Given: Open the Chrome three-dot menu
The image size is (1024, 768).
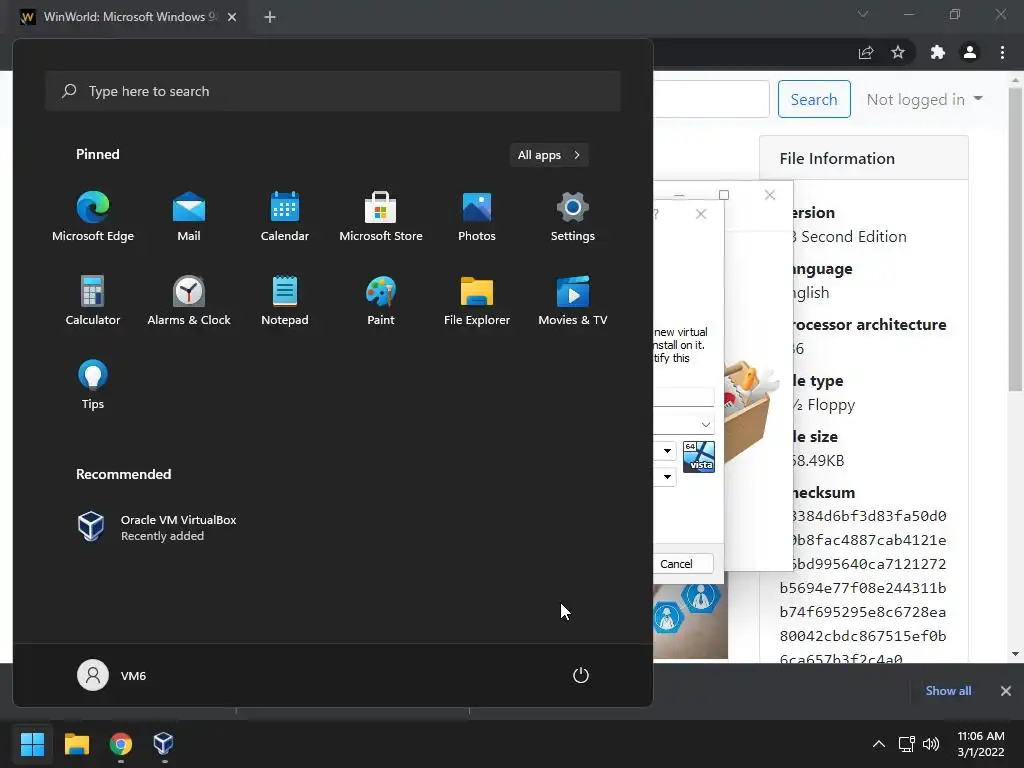Looking at the screenshot, I should click(1002, 53).
